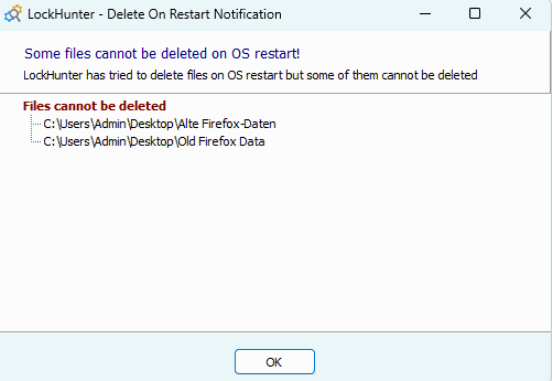The width and height of the screenshot is (552, 381).
Task: Minimize the LockHunter notification window
Action: tap(425, 14)
